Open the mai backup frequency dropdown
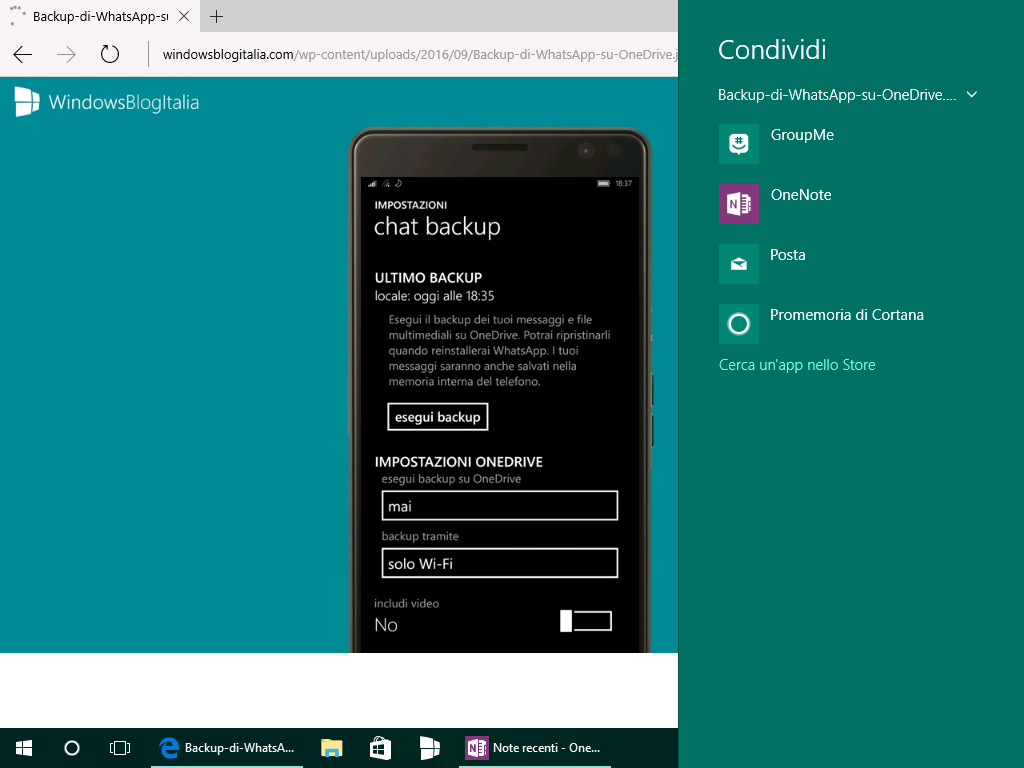Screen dimensions: 1024x768 [x=500, y=506]
